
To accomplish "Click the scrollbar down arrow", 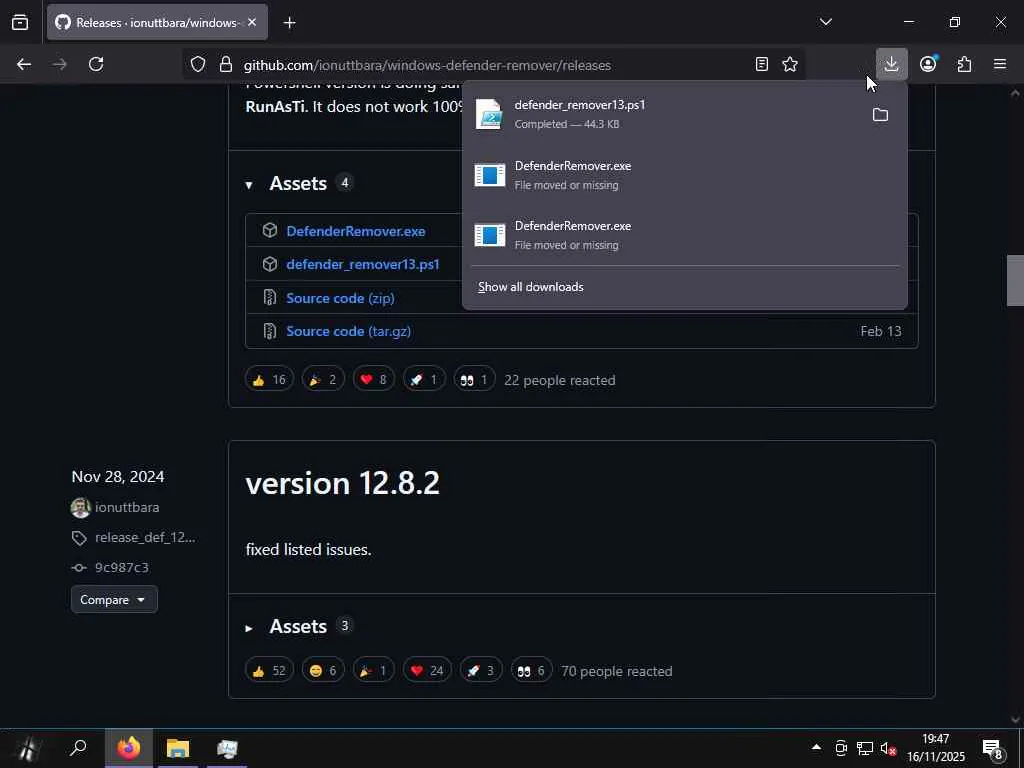I will (1015, 720).
